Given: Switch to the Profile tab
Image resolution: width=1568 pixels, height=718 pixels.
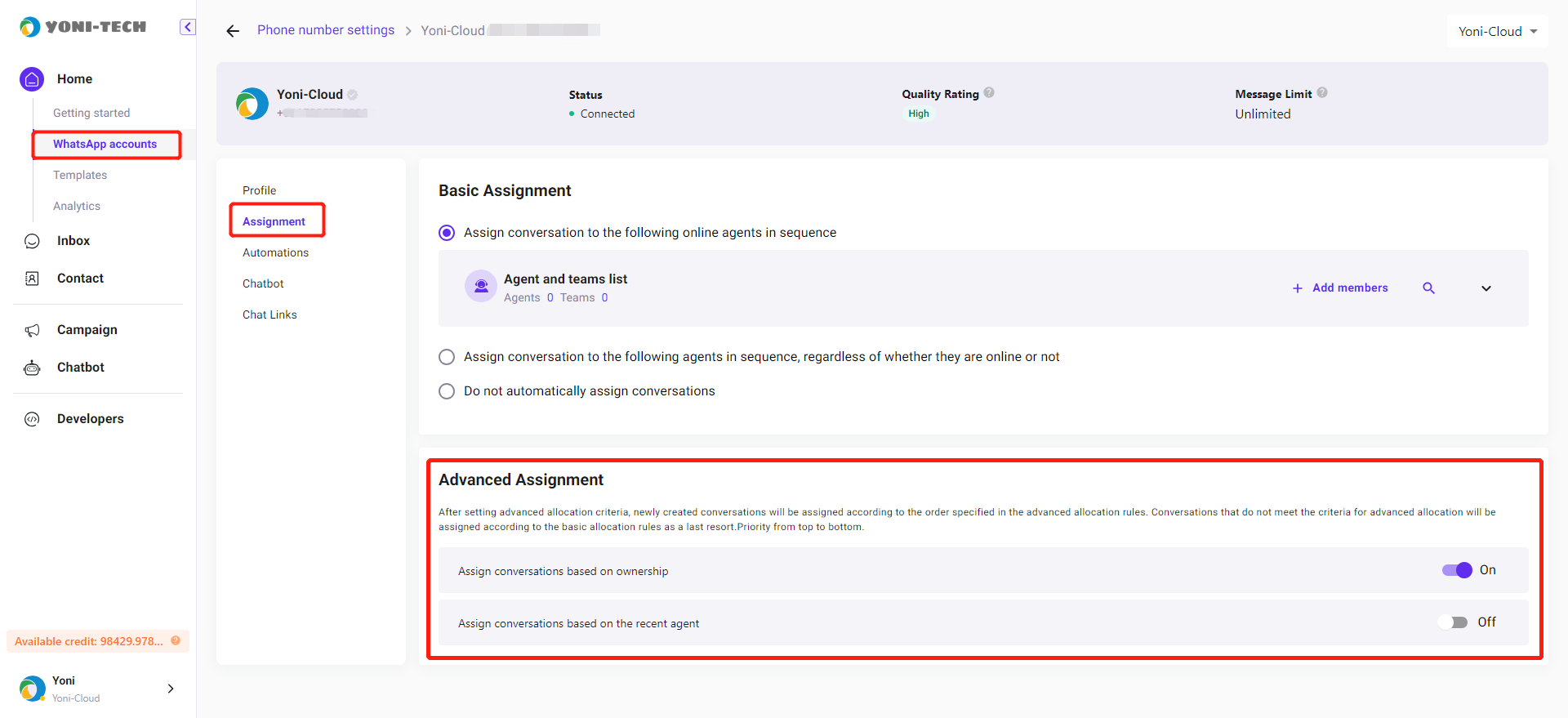Looking at the screenshot, I should (260, 190).
